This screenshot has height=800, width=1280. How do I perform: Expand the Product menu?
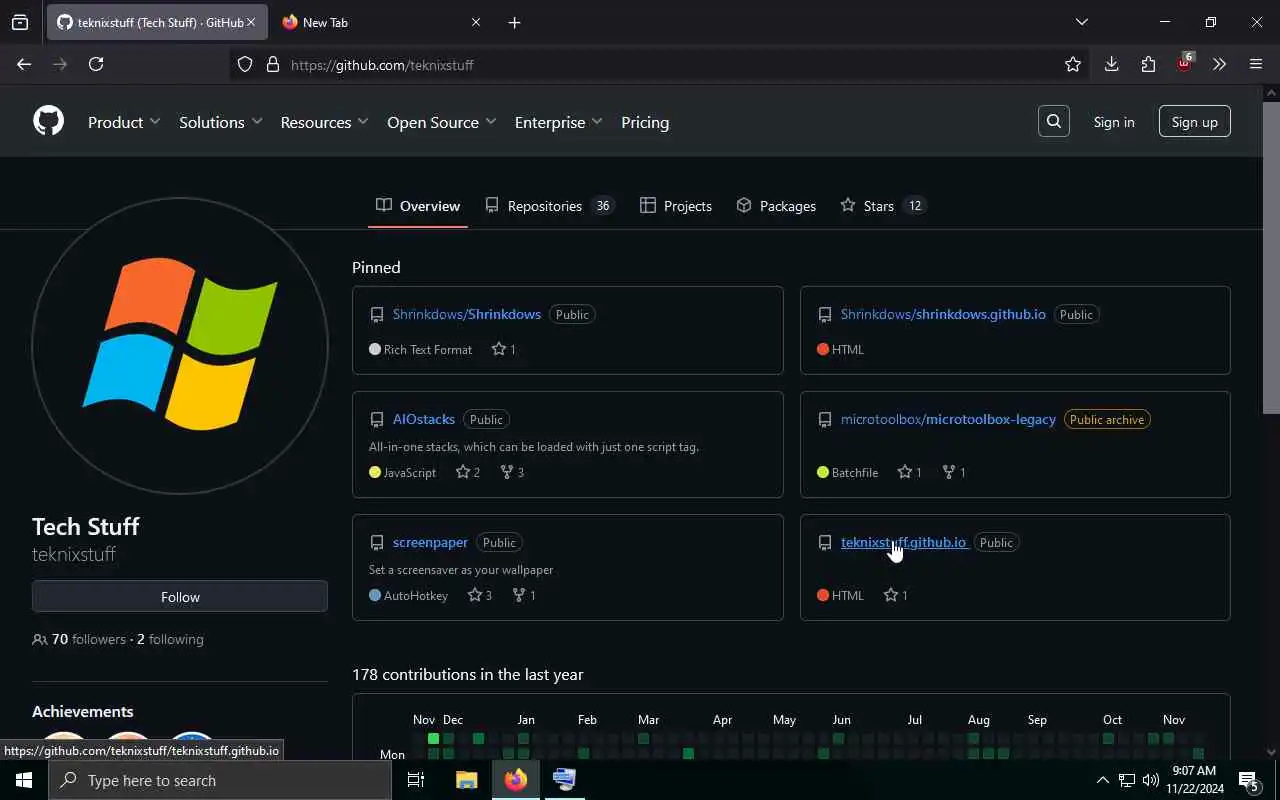124,122
